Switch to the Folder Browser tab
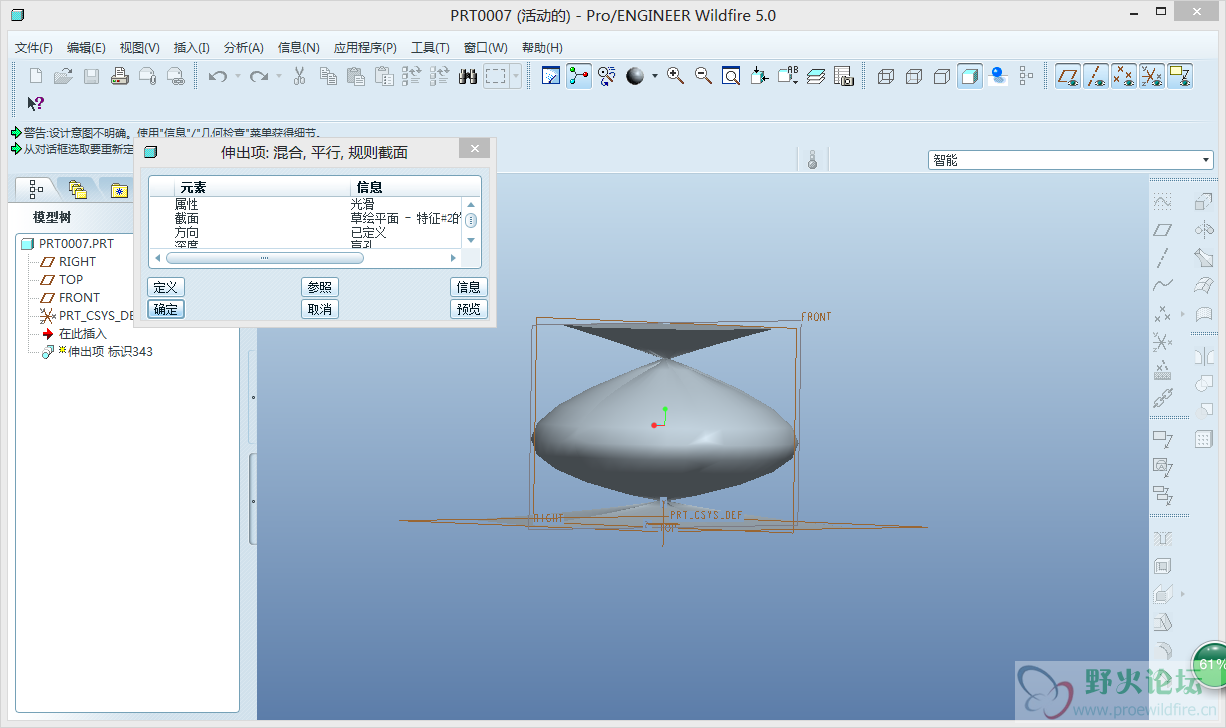The width and height of the screenshot is (1226, 728). 77,188
